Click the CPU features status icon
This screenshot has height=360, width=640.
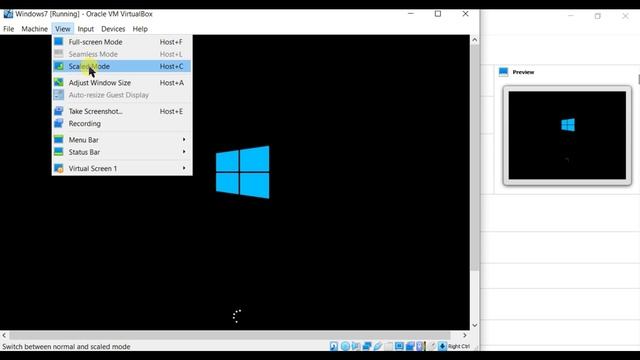point(420,346)
